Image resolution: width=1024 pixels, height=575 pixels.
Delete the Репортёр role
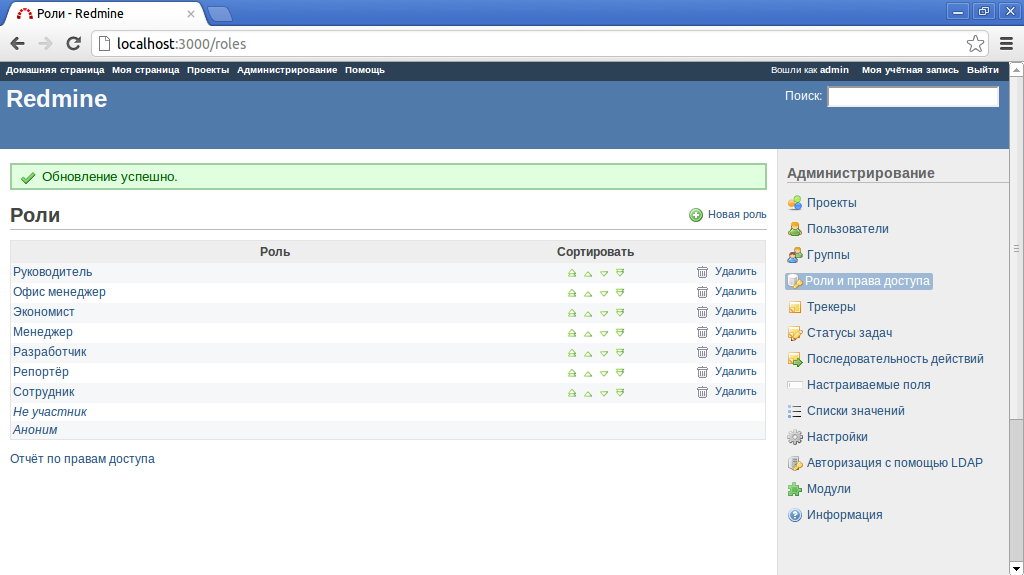[x=735, y=372]
